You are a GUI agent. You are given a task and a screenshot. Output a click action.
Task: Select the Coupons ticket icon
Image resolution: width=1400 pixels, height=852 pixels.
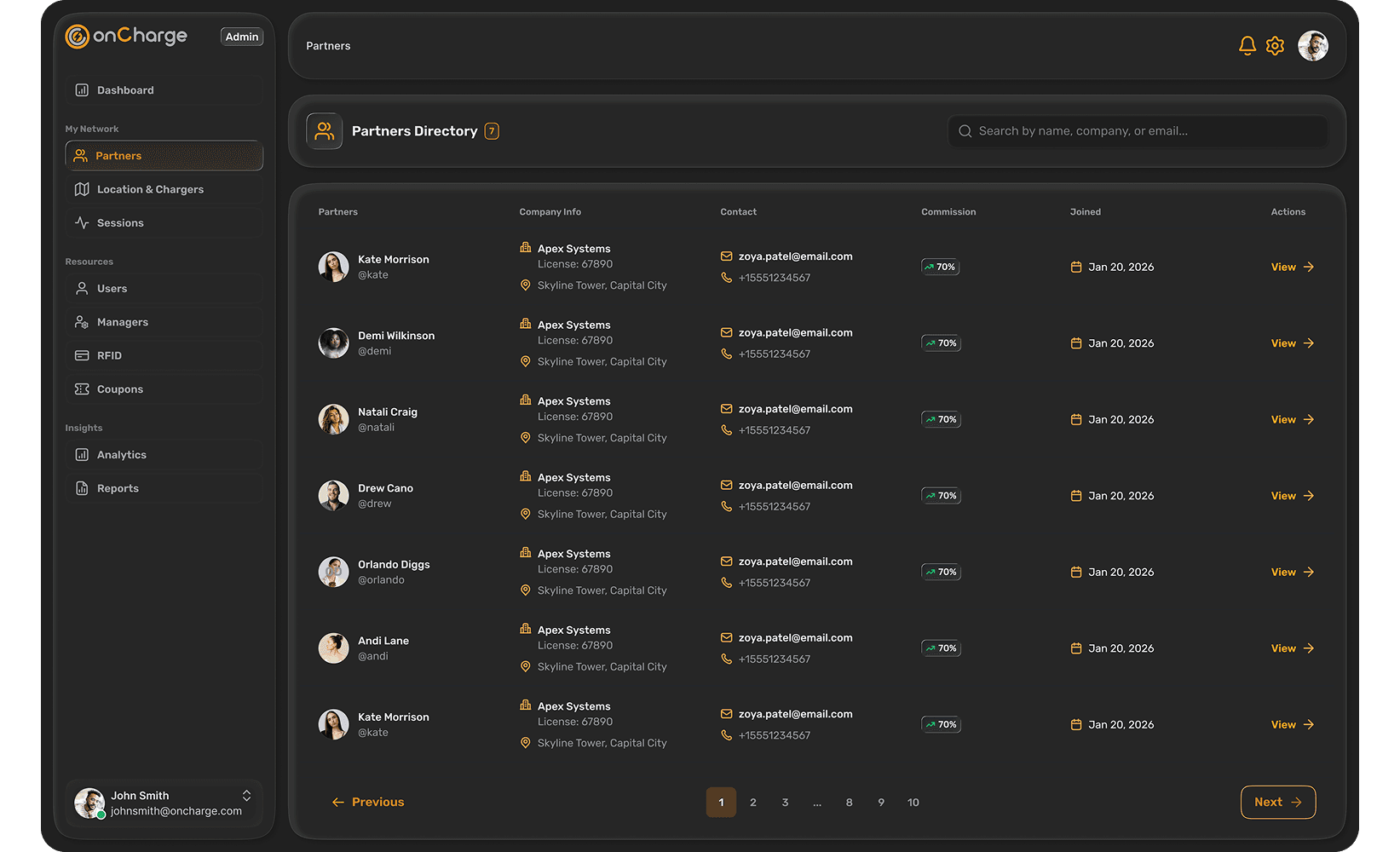click(x=81, y=389)
